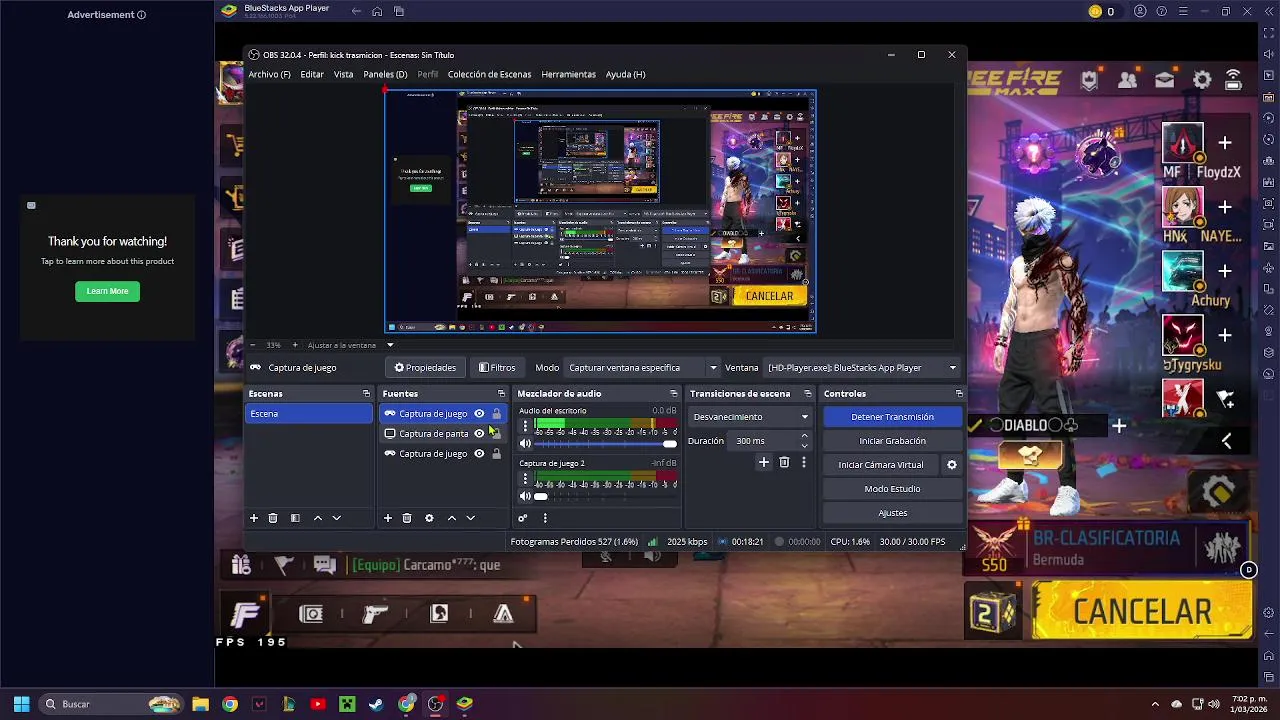Viewport: 1280px width, 720px height.
Task: Open BlueStacks home icon in title bar
Action: coord(377,11)
